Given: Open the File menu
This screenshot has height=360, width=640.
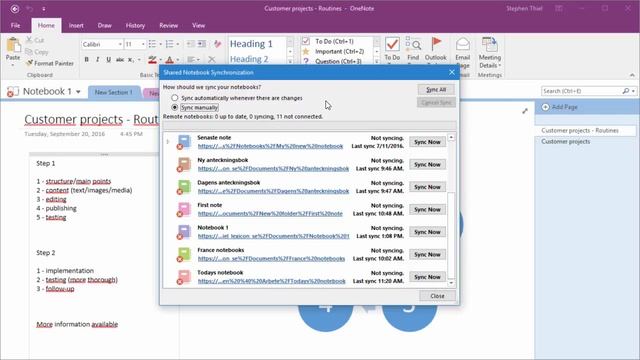Looking at the screenshot, I should click(16, 25).
